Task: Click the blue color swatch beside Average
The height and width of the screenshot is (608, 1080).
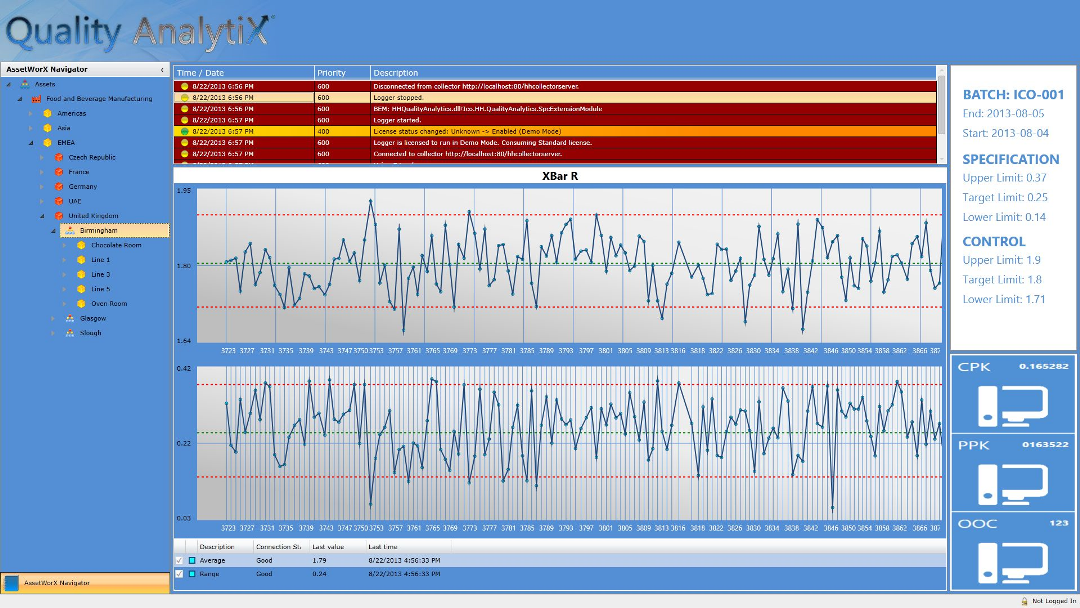Action: click(x=190, y=561)
